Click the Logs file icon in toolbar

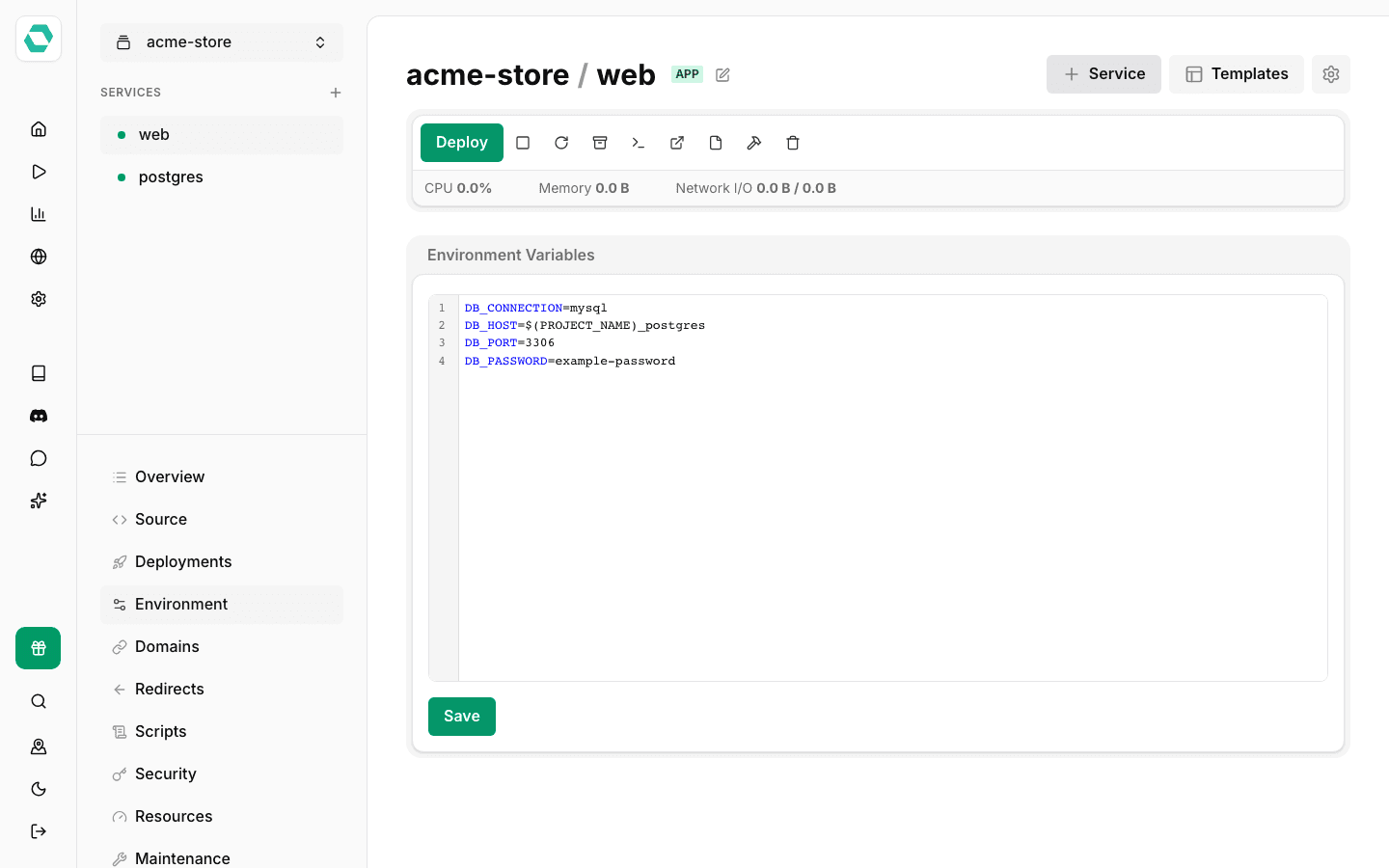tap(716, 143)
